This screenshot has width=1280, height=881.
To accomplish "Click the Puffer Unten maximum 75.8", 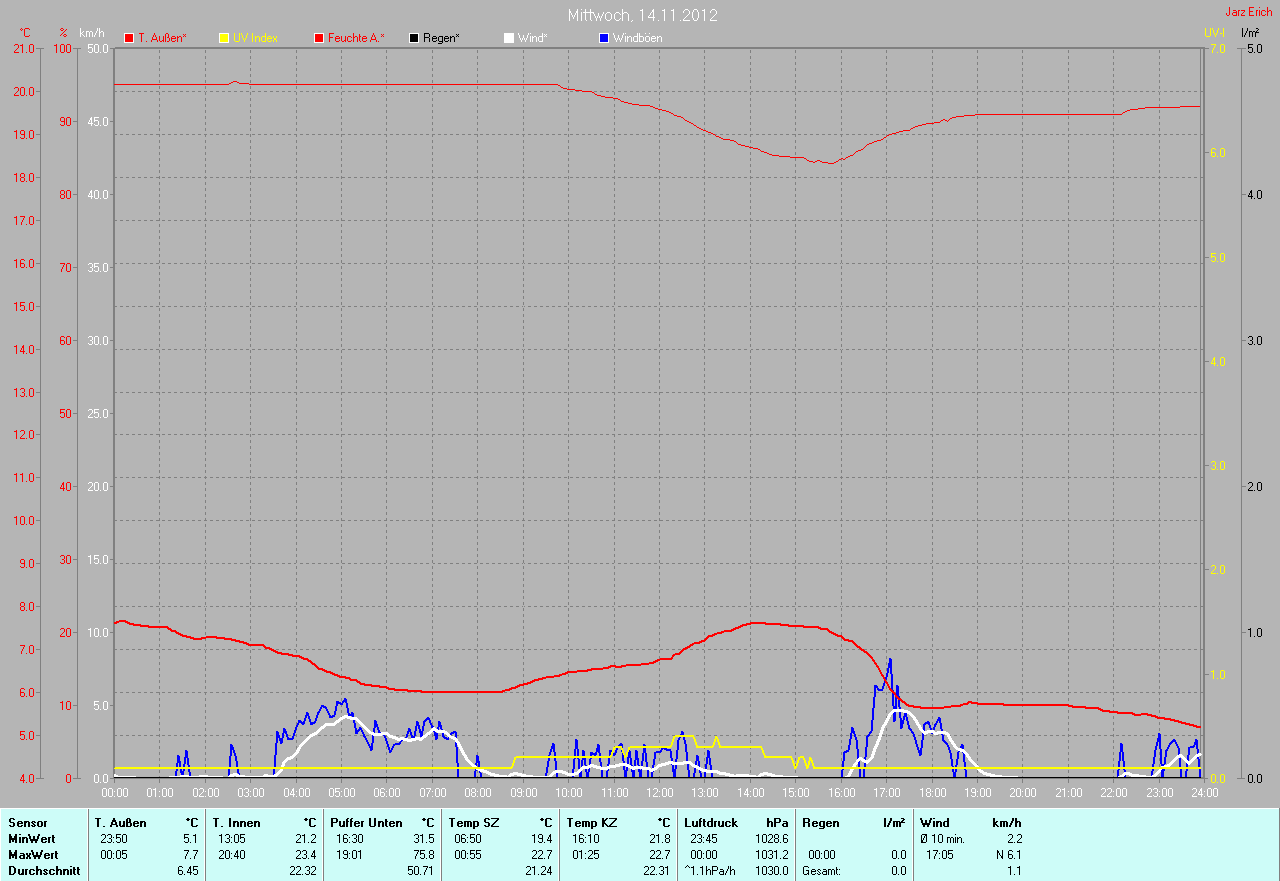I will [423, 855].
